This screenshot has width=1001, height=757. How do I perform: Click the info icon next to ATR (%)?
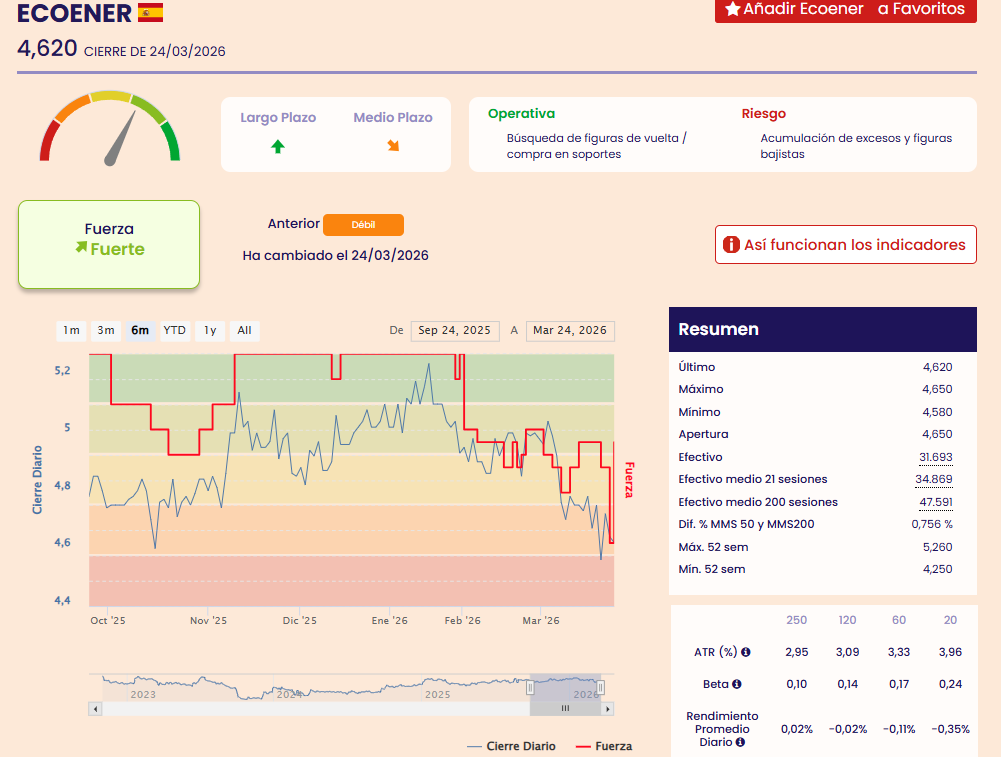click(x=746, y=652)
